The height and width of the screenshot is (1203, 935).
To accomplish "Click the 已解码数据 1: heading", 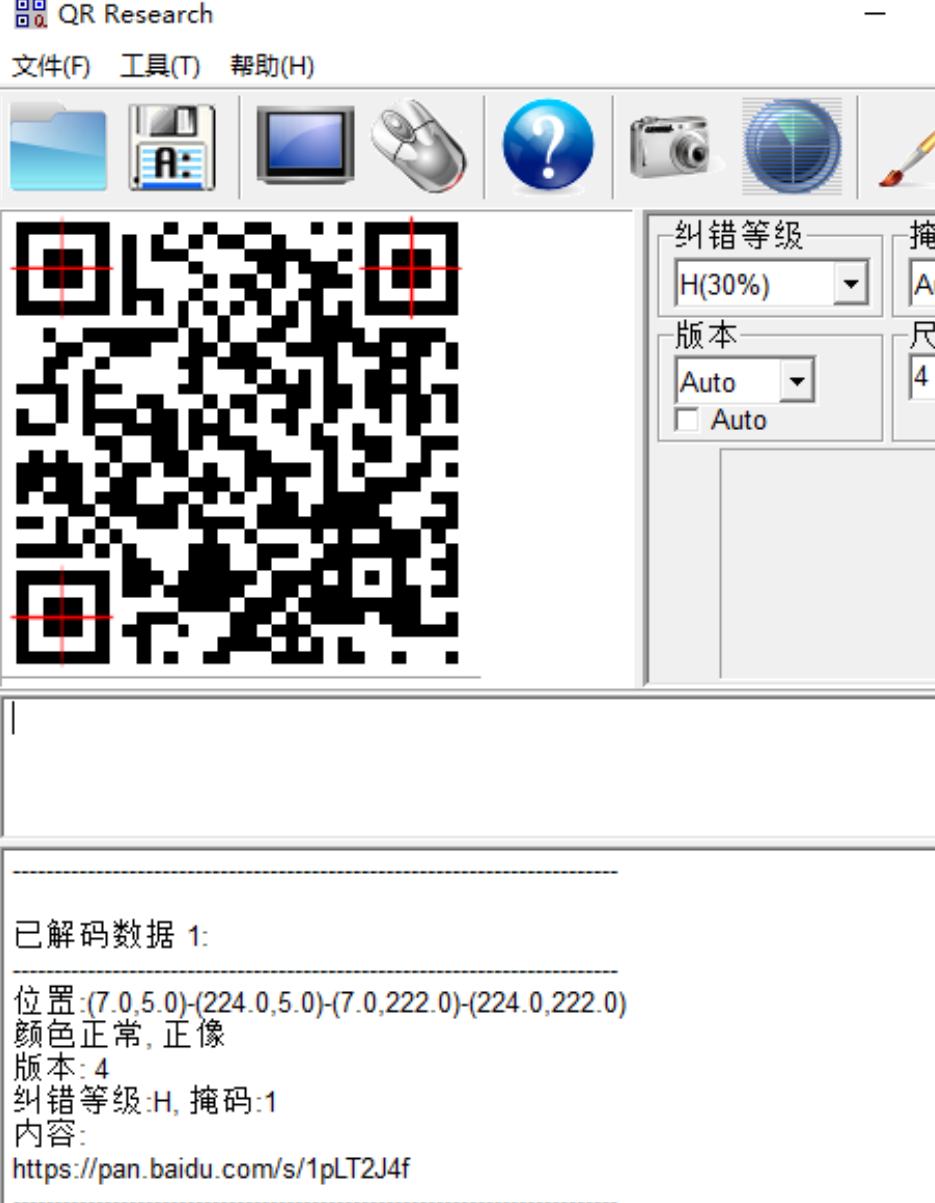I will (111, 935).
